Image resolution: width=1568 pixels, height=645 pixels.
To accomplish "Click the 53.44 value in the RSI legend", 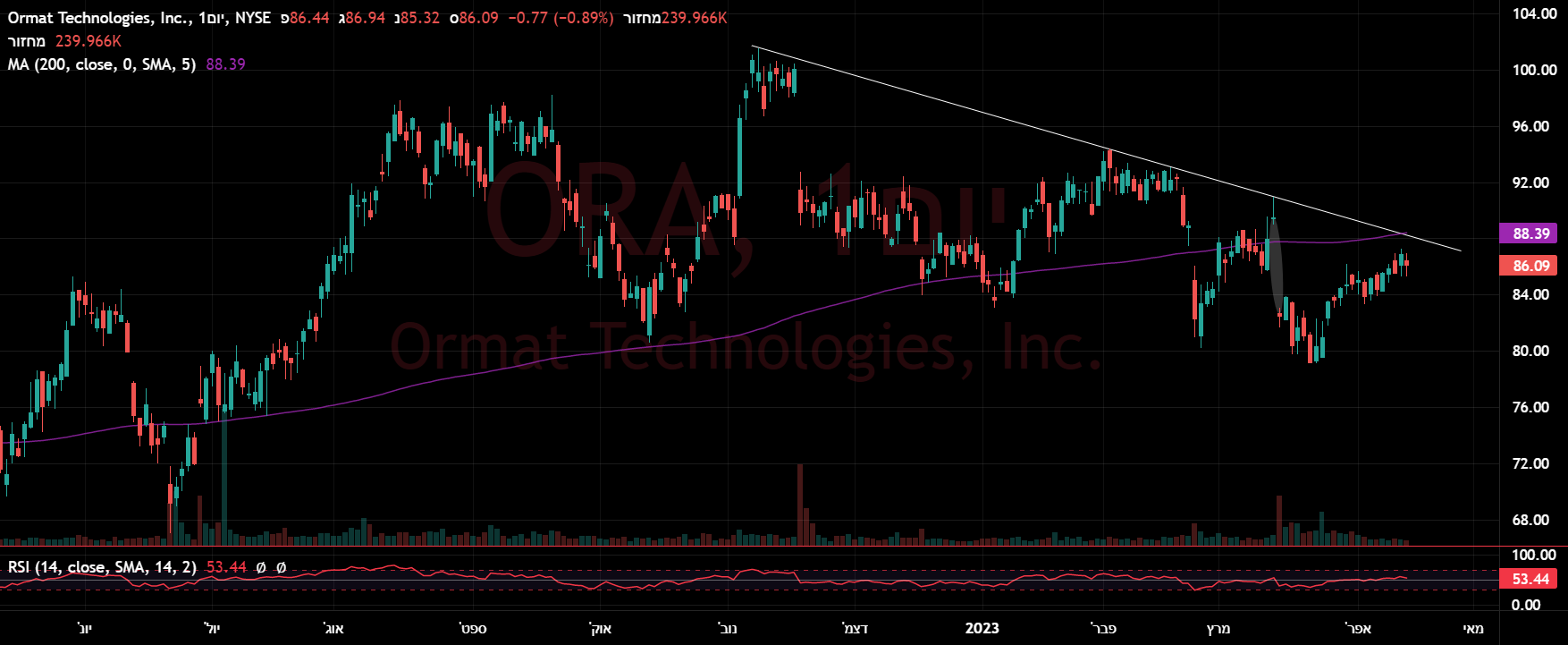I will 226,567.
